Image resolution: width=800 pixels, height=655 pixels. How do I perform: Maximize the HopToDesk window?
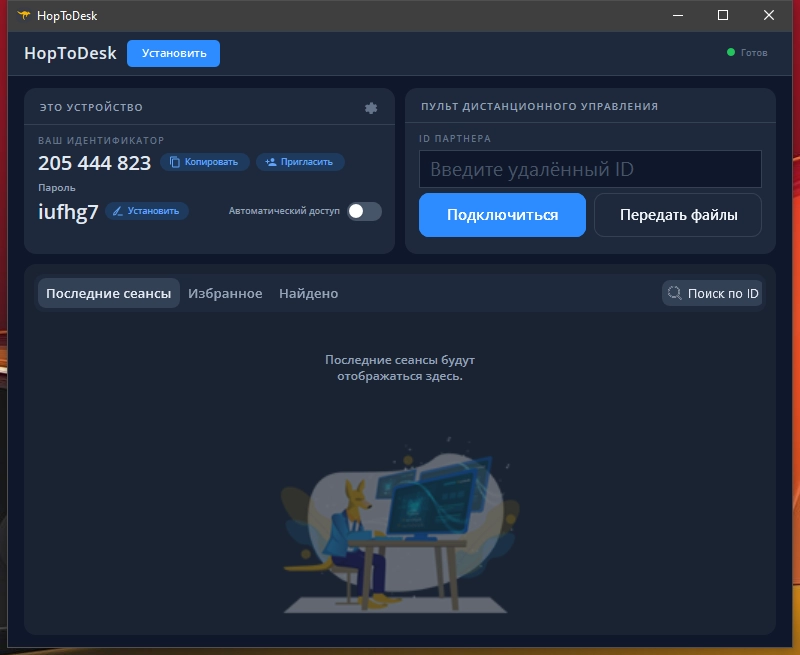tap(722, 15)
